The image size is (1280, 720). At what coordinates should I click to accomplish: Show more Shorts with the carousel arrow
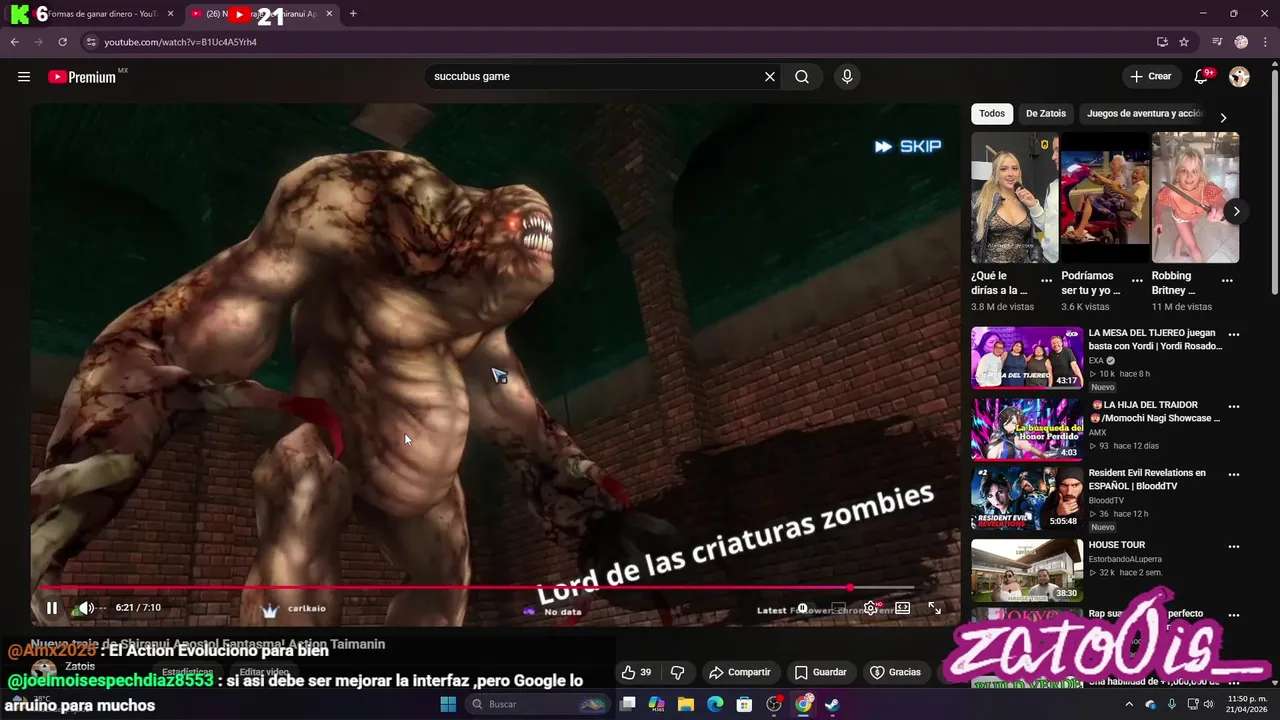click(1236, 211)
